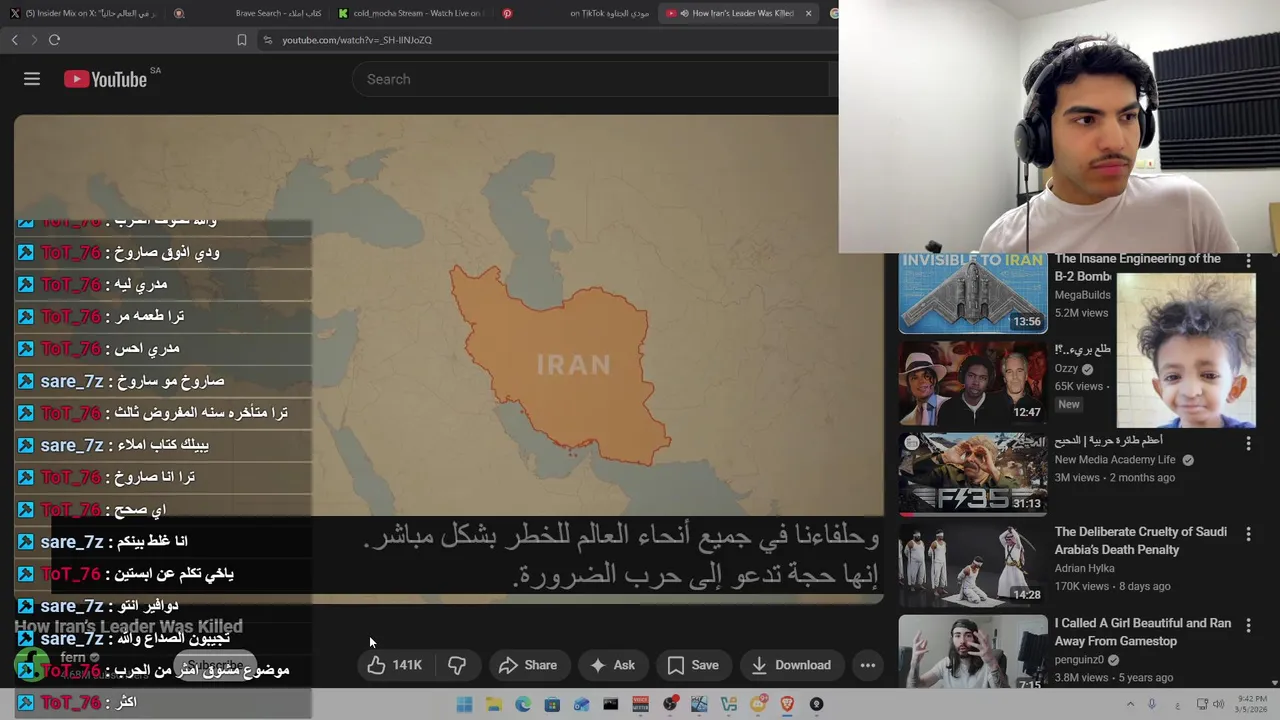Switch to cold_mocha Stream Kick tab
This screenshot has height=720, width=1280.
[410, 13]
